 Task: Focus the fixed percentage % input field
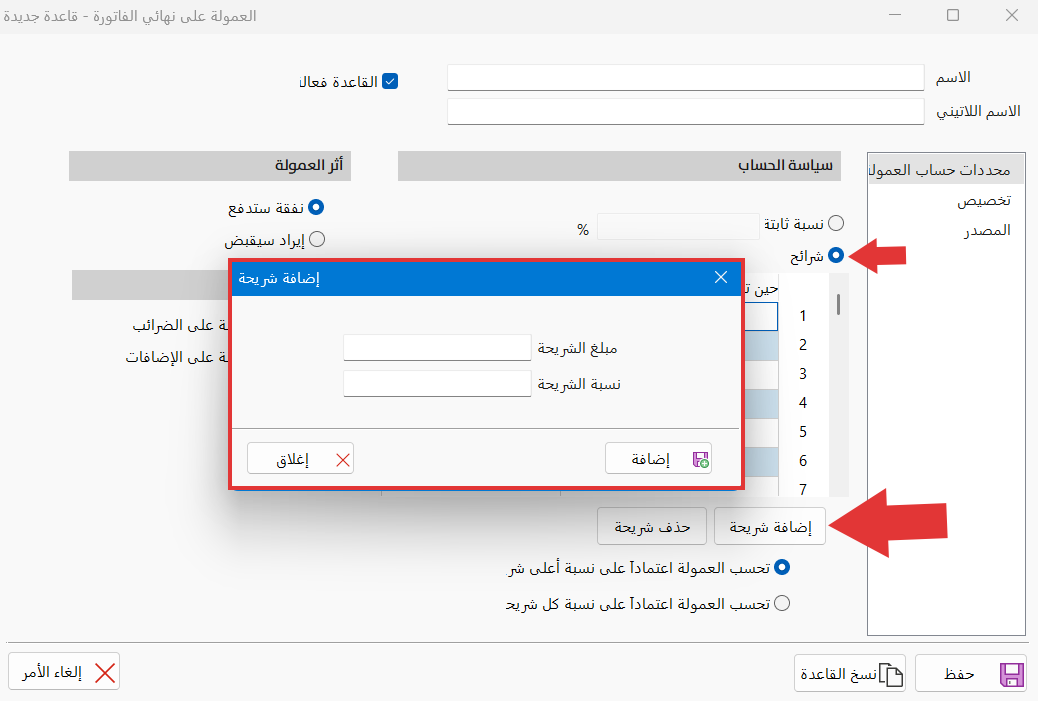pos(678,226)
